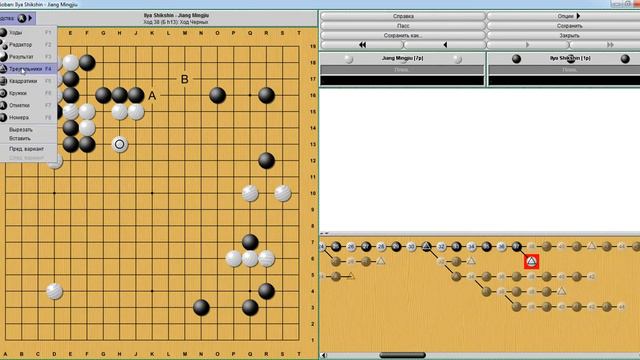Click white stone at Q10
The width and height of the screenshot is (640, 360).
click(250, 193)
